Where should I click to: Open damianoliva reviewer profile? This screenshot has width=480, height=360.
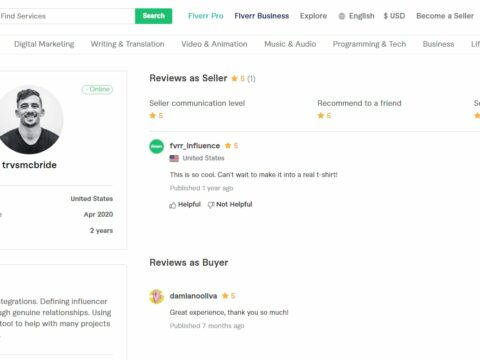(x=193, y=296)
